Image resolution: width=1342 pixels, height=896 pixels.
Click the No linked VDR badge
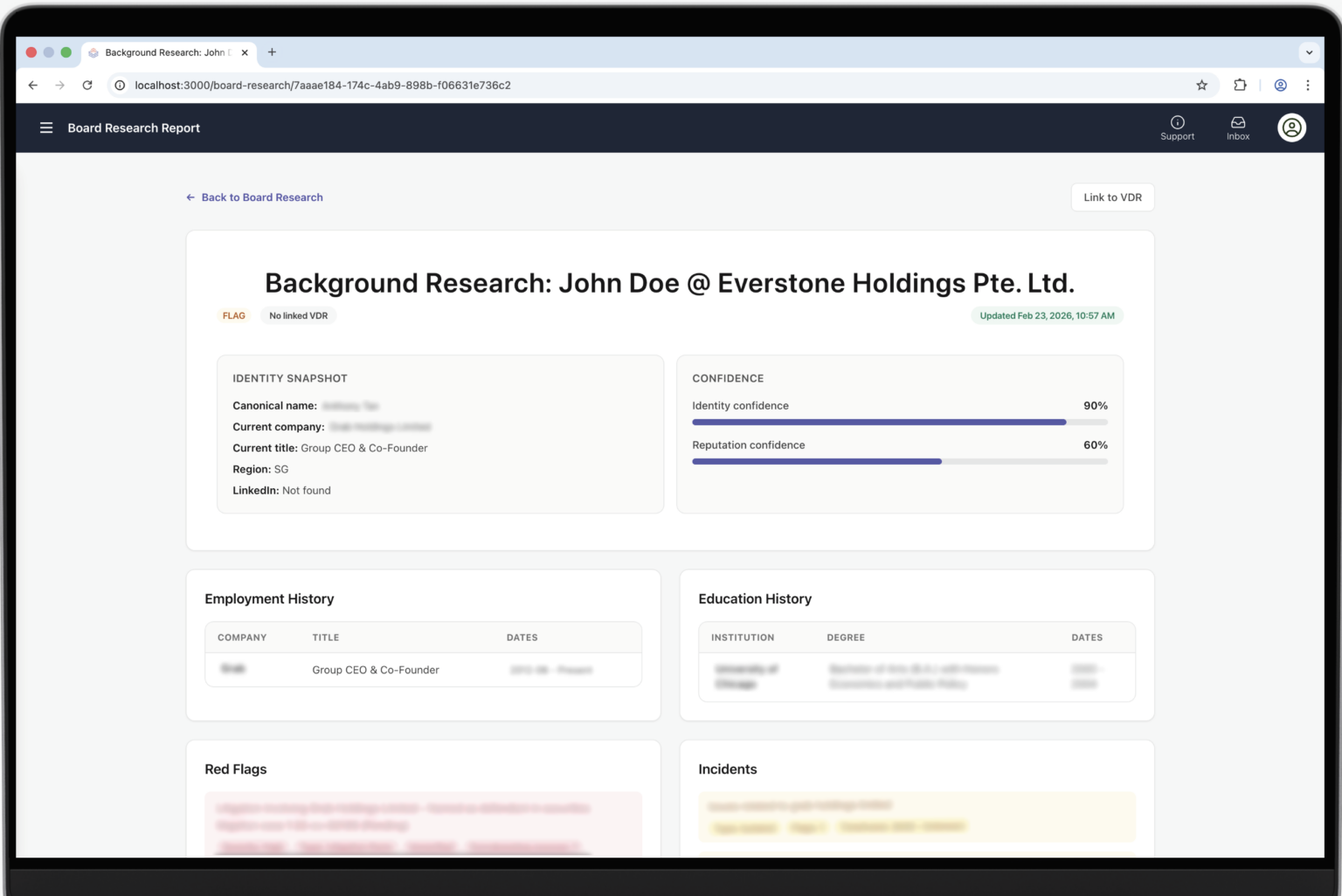click(298, 316)
